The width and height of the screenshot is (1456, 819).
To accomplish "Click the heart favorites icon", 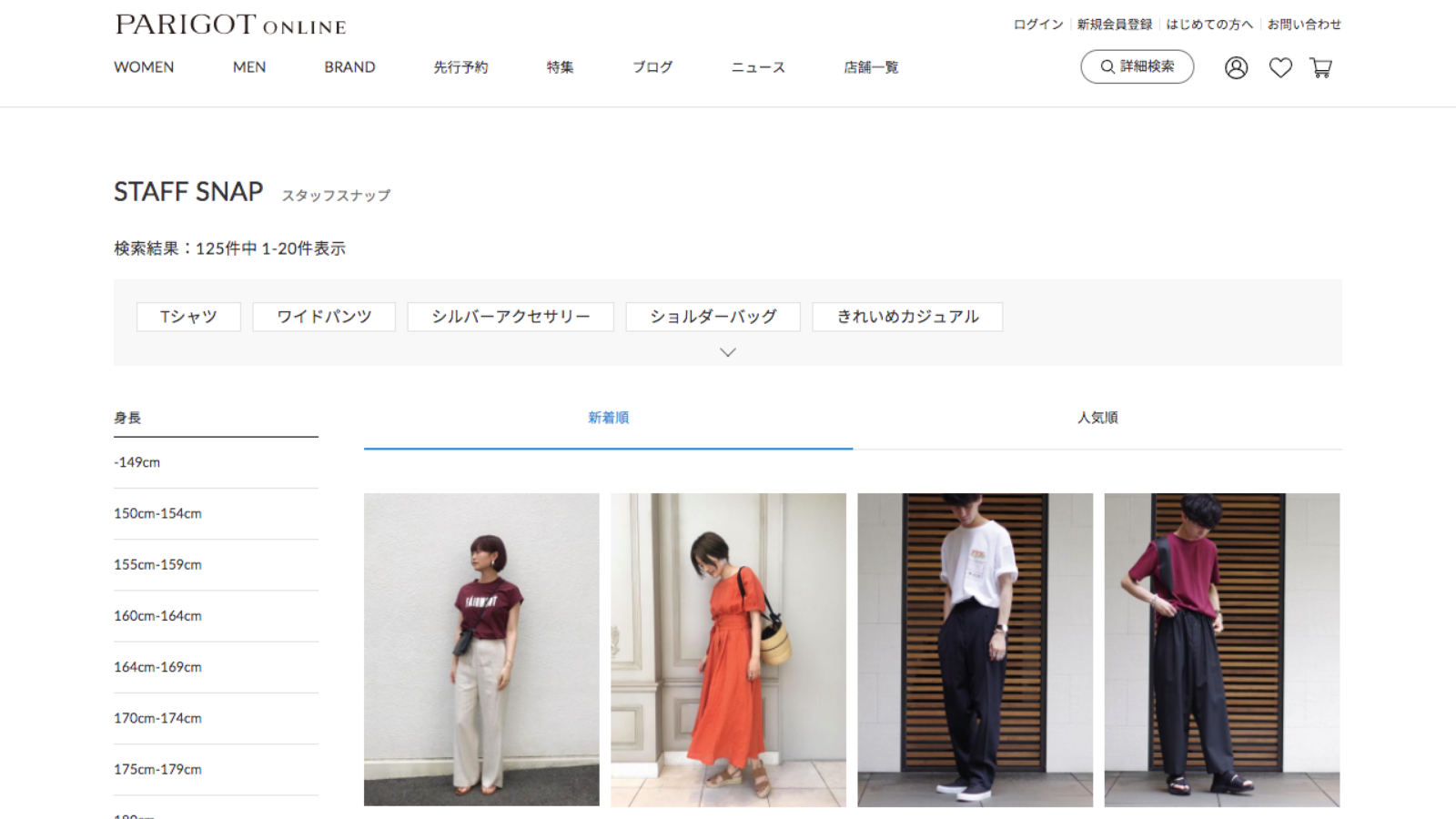I will pyautogui.click(x=1280, y=67).
